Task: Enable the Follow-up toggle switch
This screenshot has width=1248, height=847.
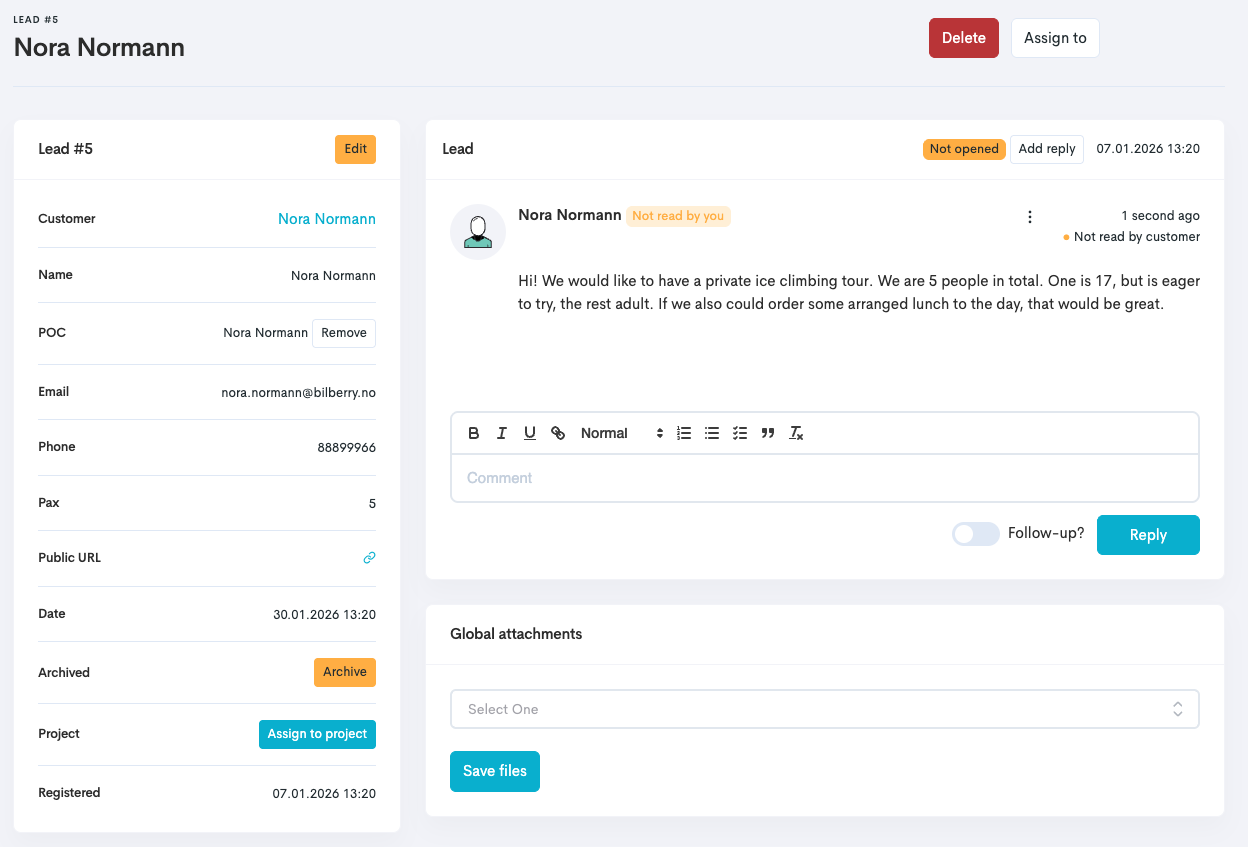Action: [975, 534]
